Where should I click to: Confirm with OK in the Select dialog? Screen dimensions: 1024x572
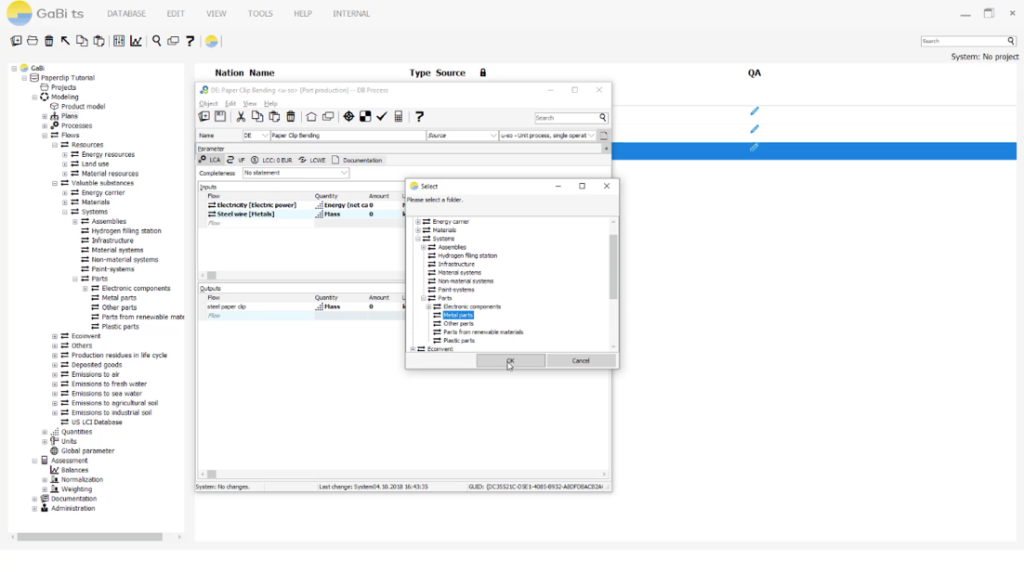(x=511, y=360)
